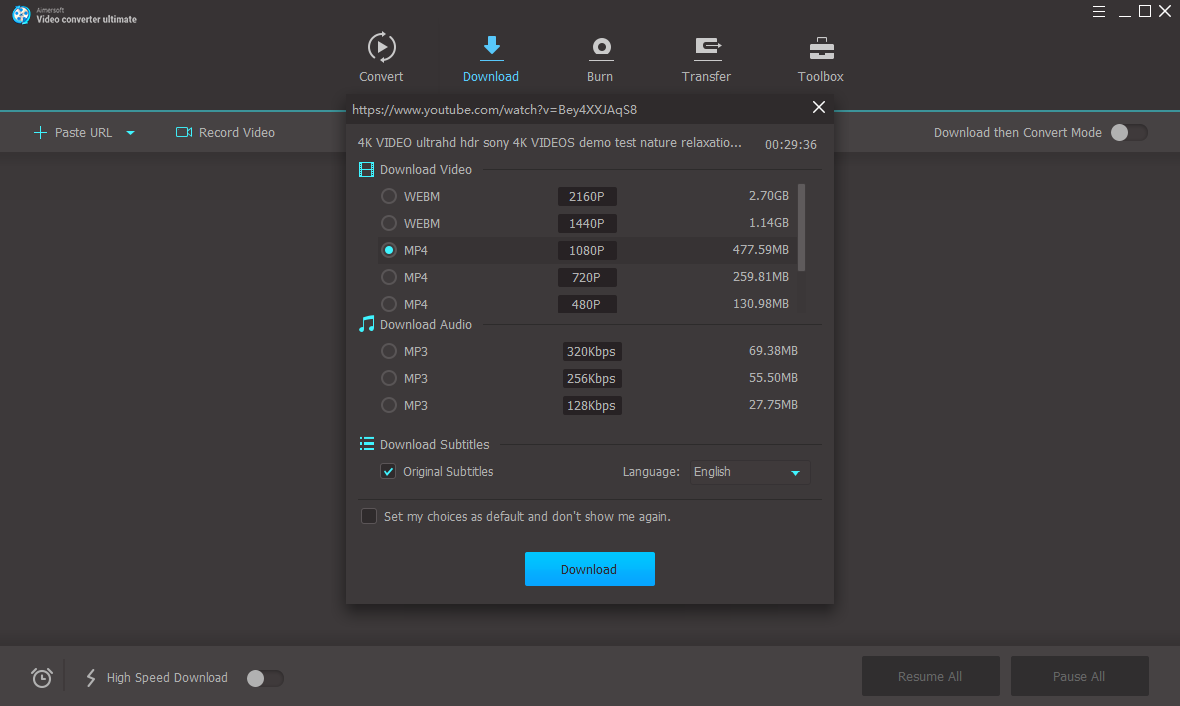Viewport: 1180px width, 706px height.
Task: Click the Download Subtitles list icon
Action: [366, 444]
